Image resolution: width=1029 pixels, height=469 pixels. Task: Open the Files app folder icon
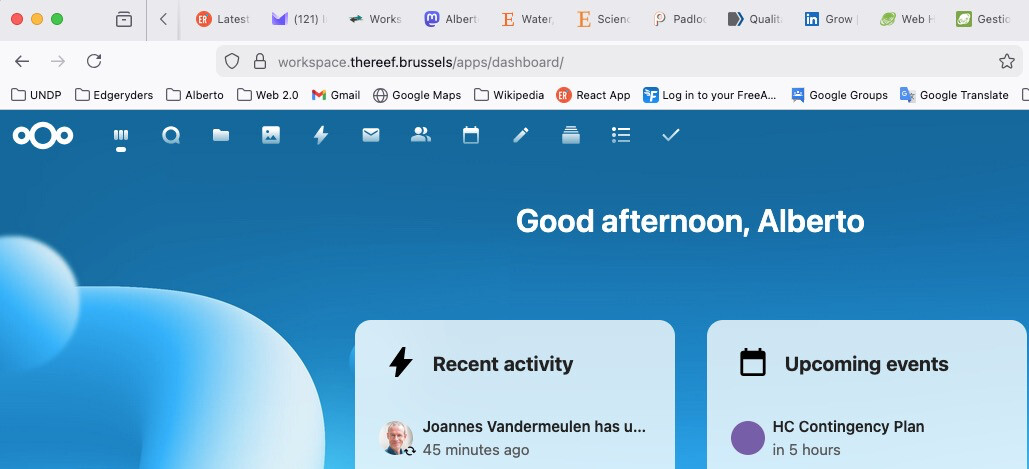[221, 135]
